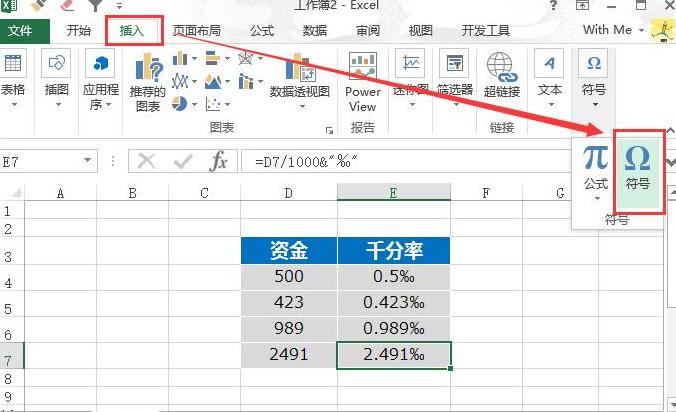Collapse the ribbon with the arrow
The image size is (676, 412).
point(670,130)
